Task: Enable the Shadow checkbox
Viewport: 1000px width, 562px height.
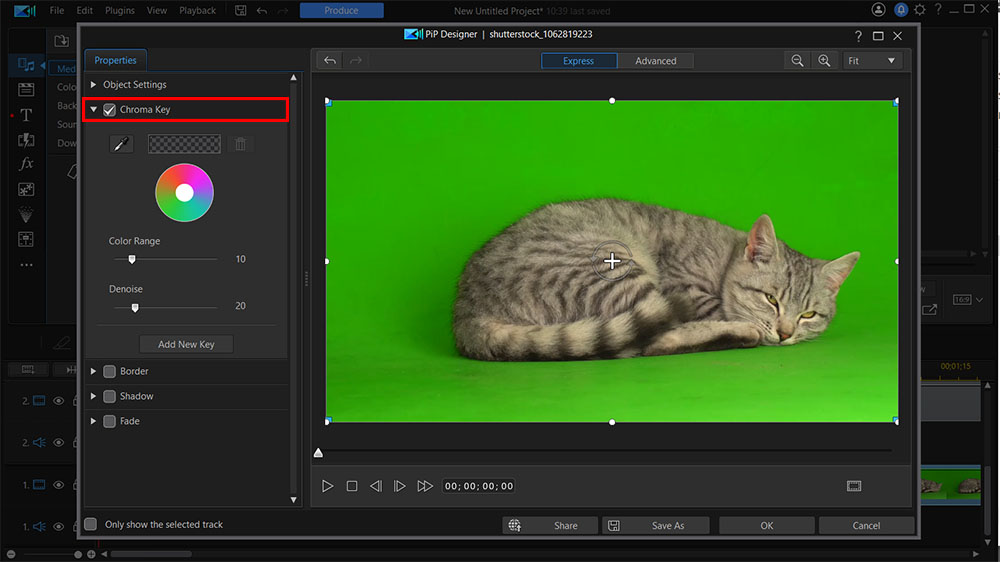Action: tap(110, 396)
